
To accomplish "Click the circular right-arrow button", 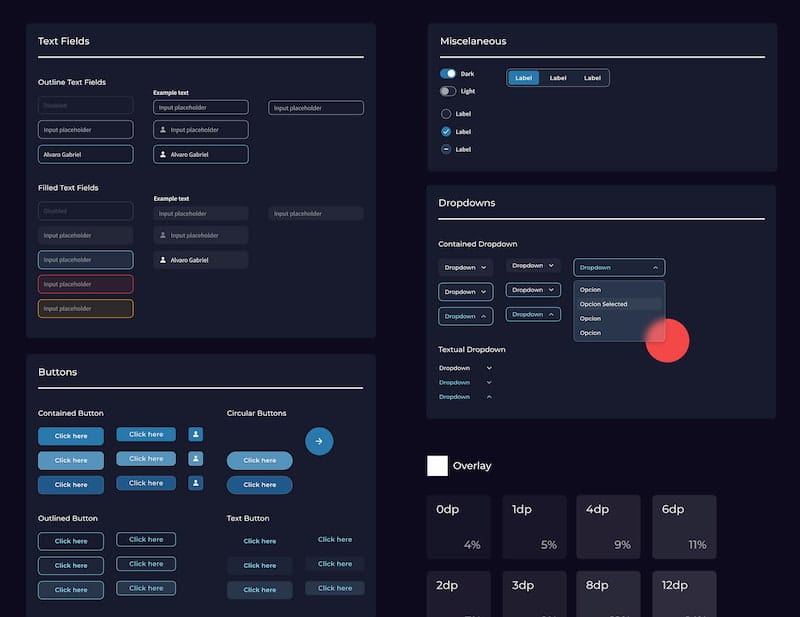I will coord(319,441).
